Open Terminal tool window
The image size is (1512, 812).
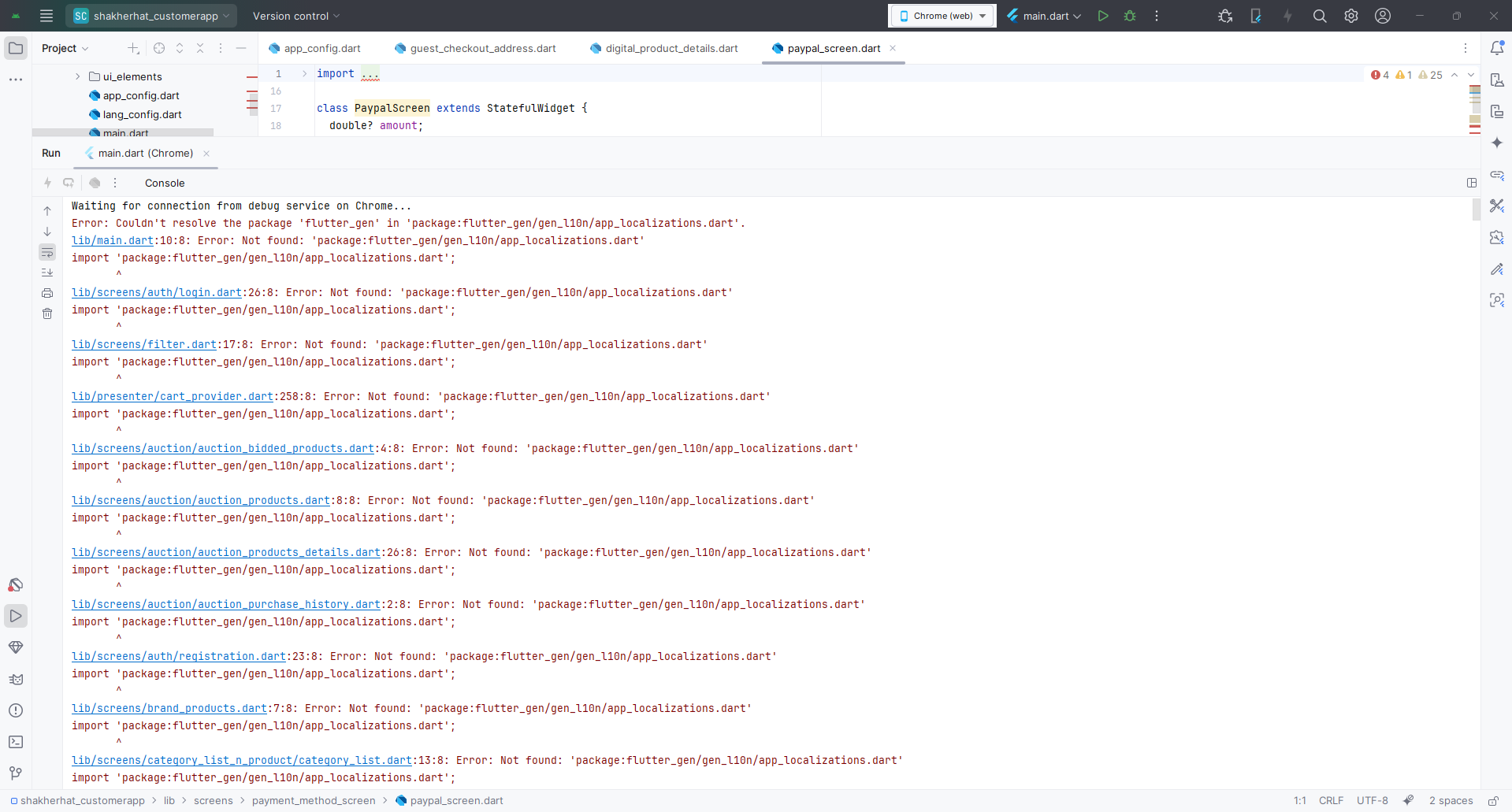click(16, 742)
